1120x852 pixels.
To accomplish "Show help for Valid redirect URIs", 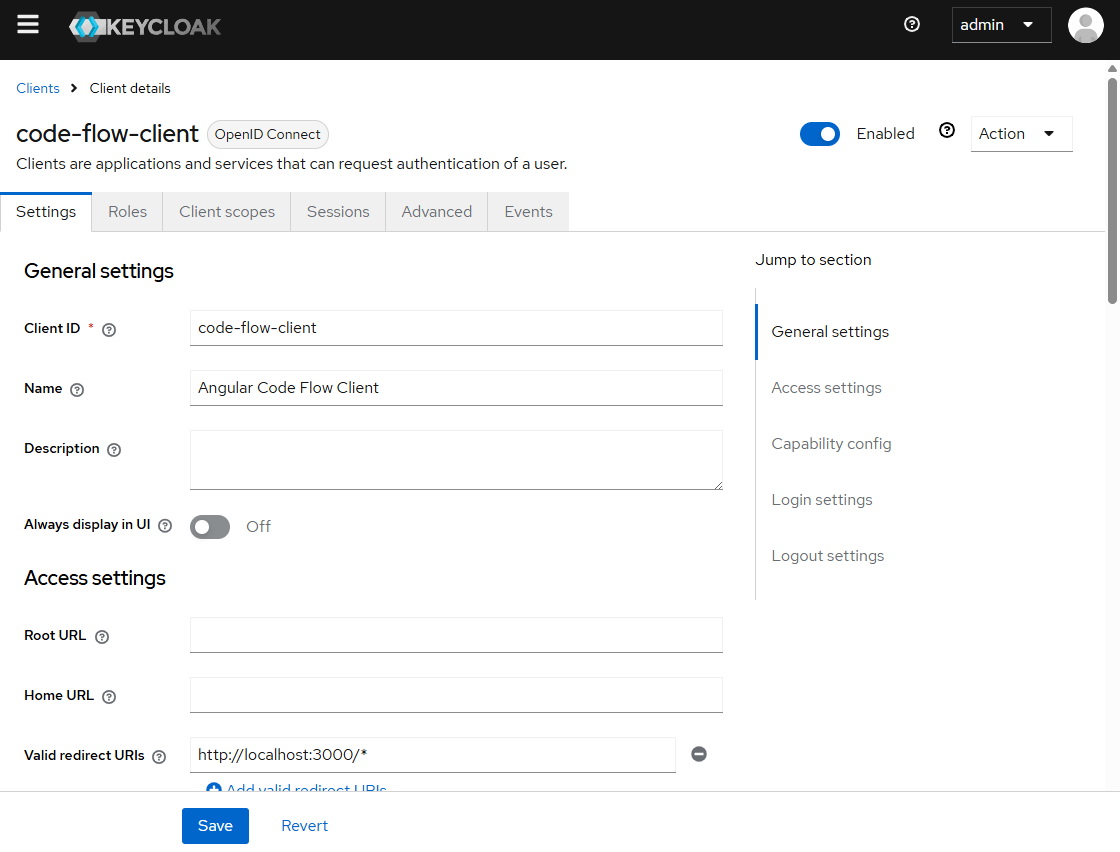I will (159, 756).
